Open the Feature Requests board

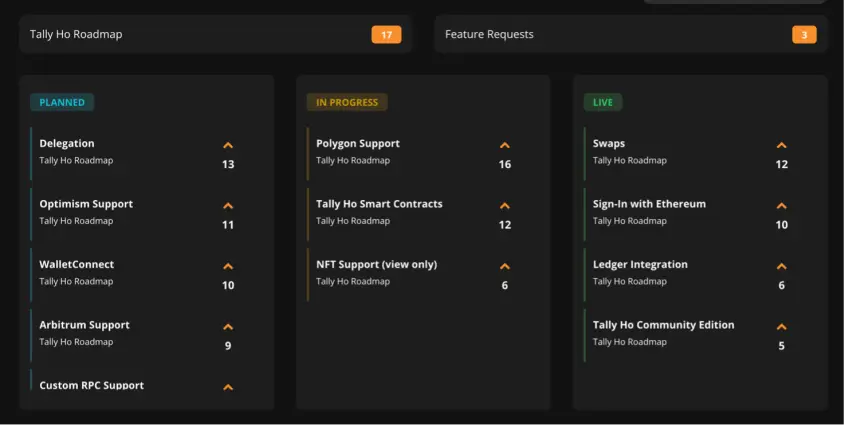(631, 35)
